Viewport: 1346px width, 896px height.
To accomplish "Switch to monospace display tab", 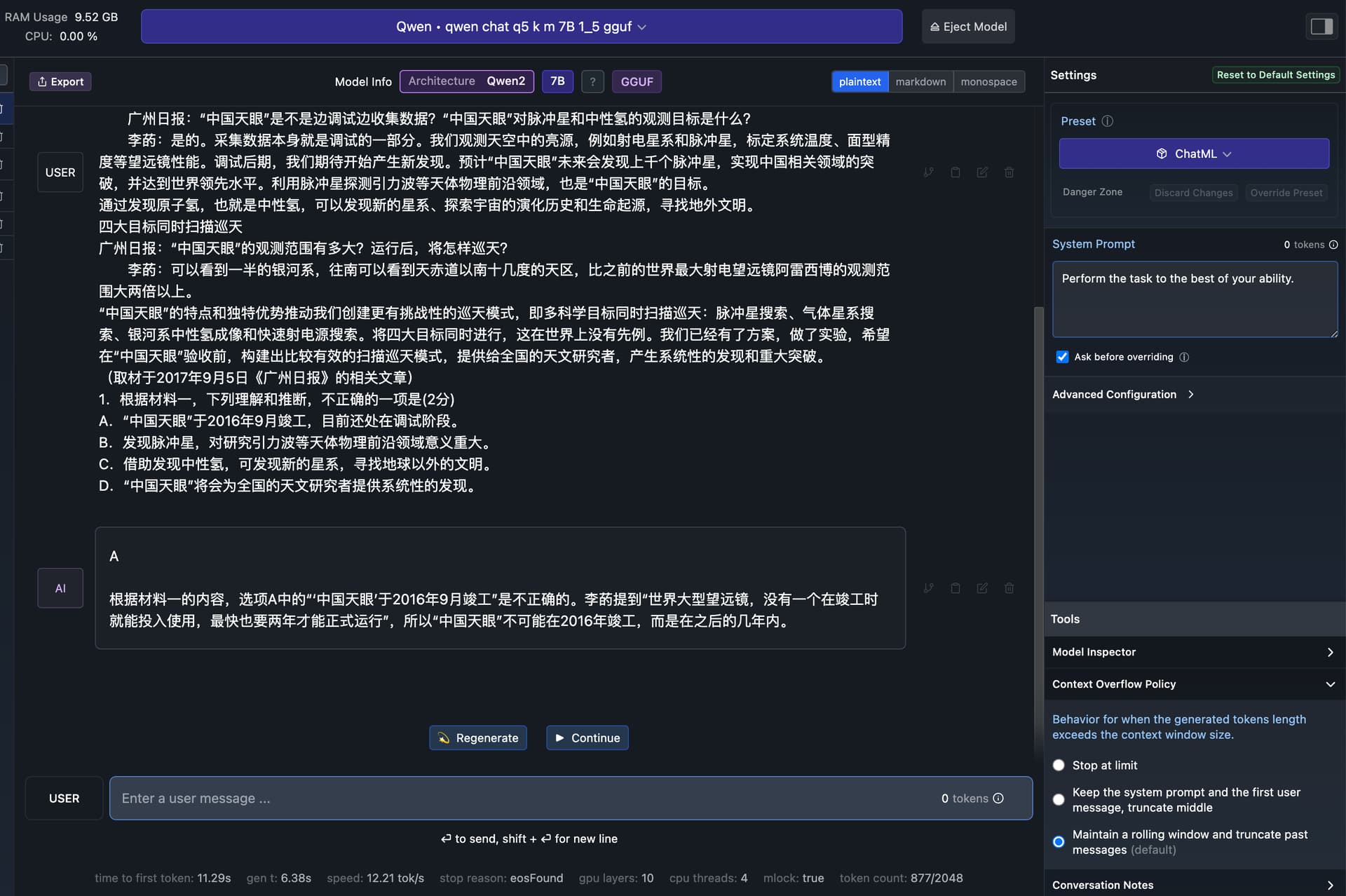I will point(988,82).
